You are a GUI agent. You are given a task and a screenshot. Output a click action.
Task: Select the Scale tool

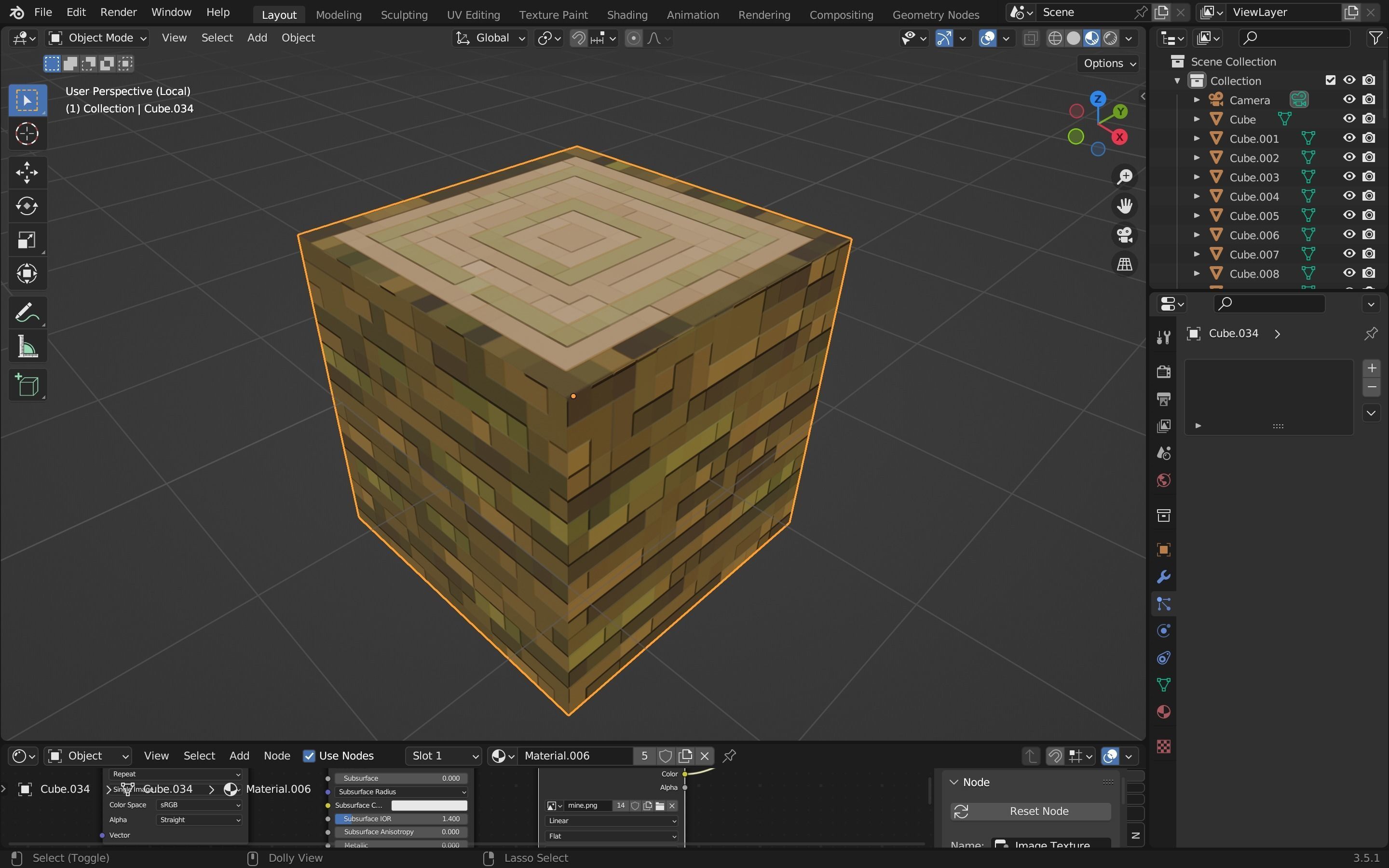point(27,240)
